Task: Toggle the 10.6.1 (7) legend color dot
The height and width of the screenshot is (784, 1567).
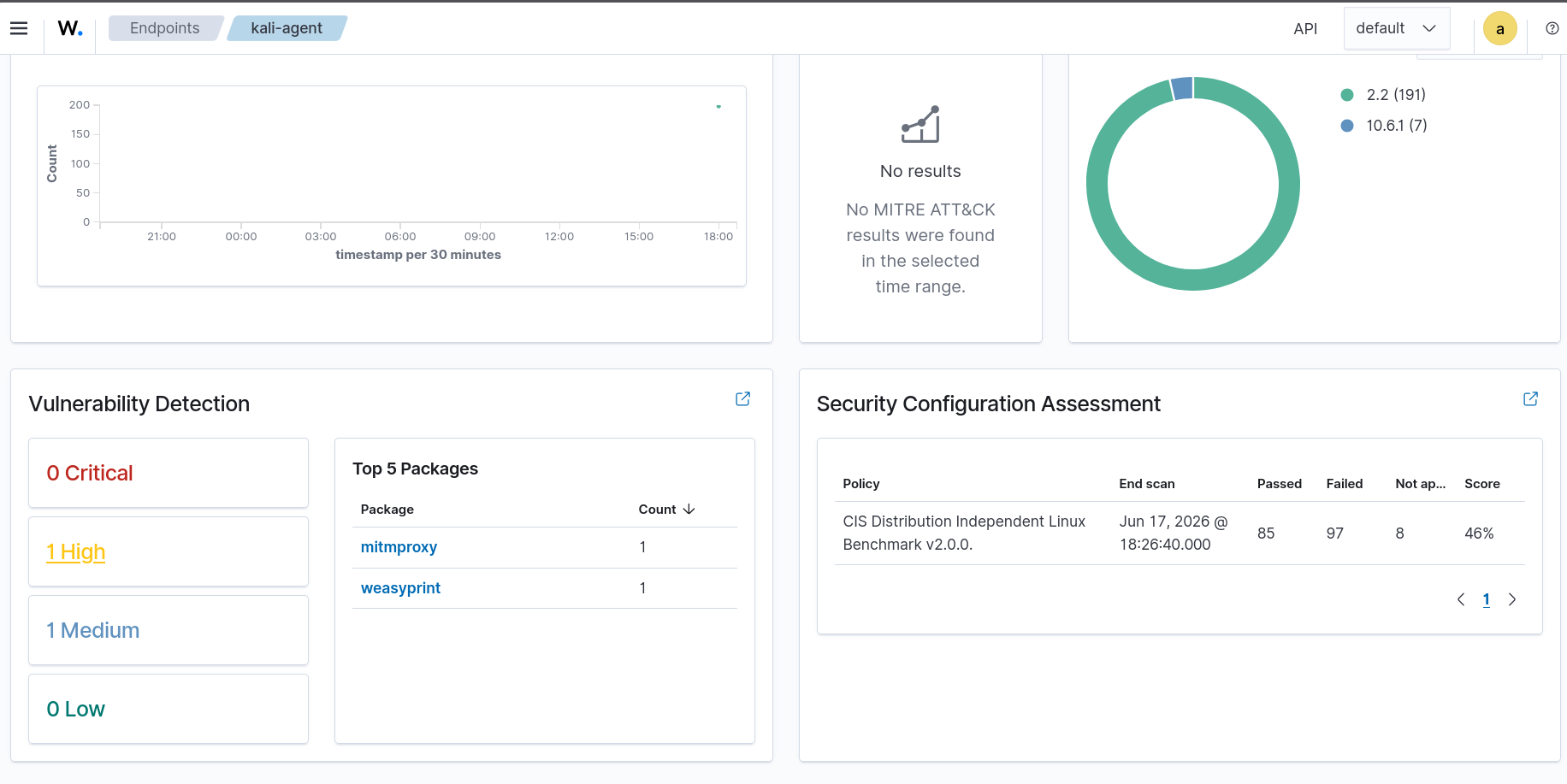Action: point(1347,126)
